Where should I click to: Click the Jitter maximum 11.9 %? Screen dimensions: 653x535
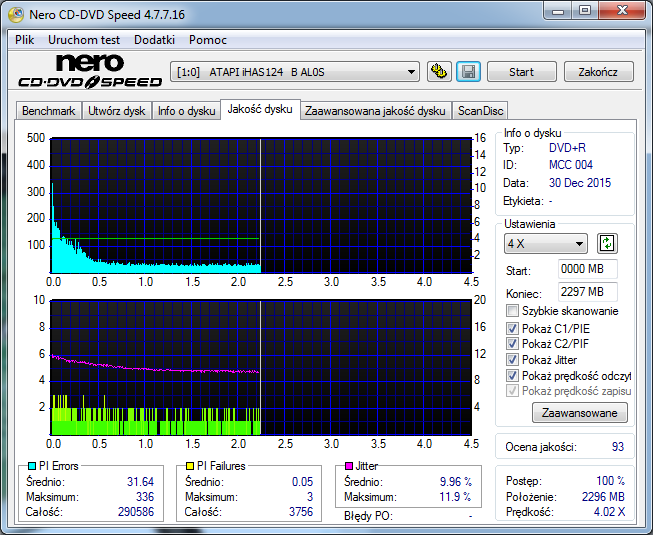[x=456, y=497]
